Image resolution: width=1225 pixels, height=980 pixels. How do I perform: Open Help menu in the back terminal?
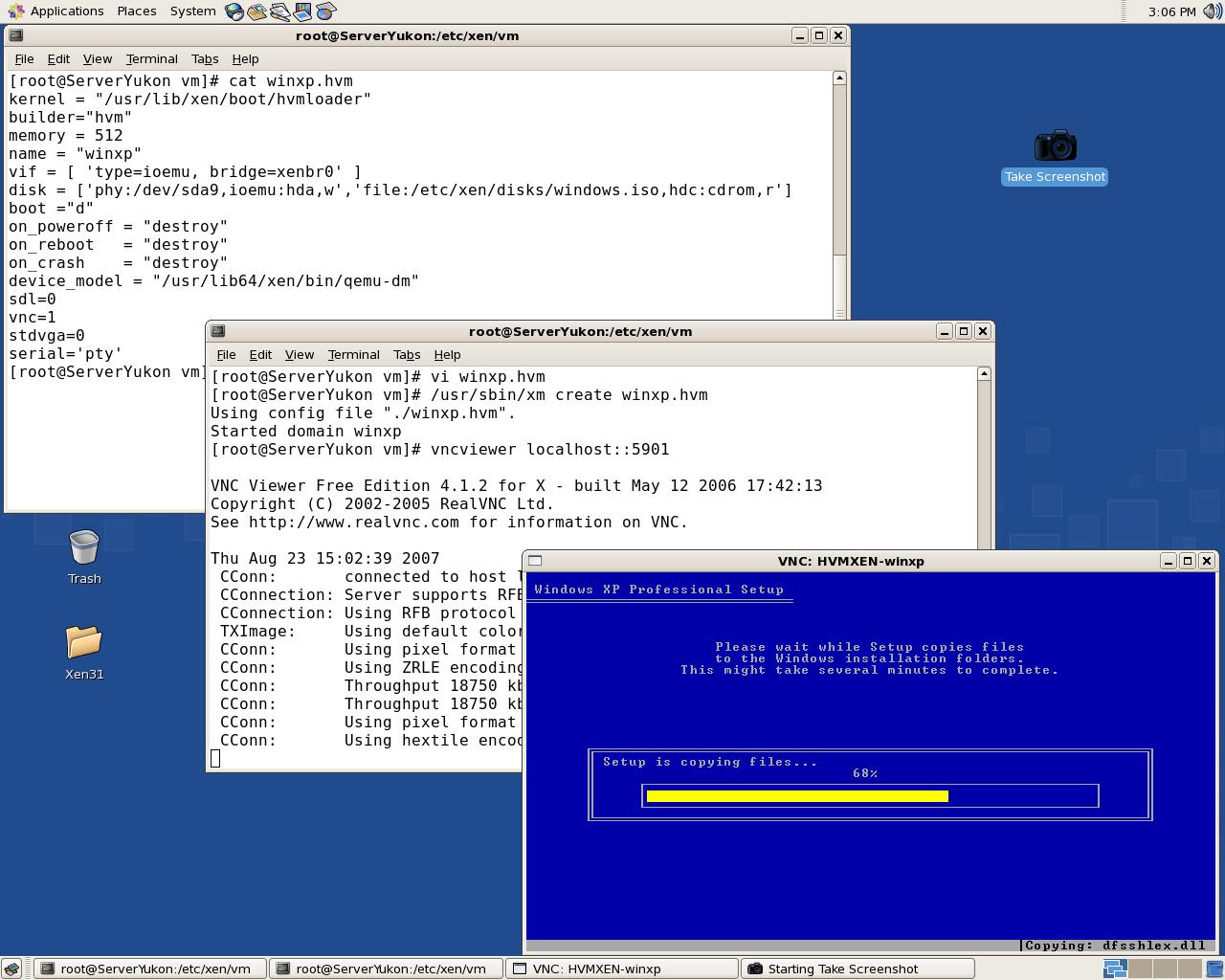(245, 58)
